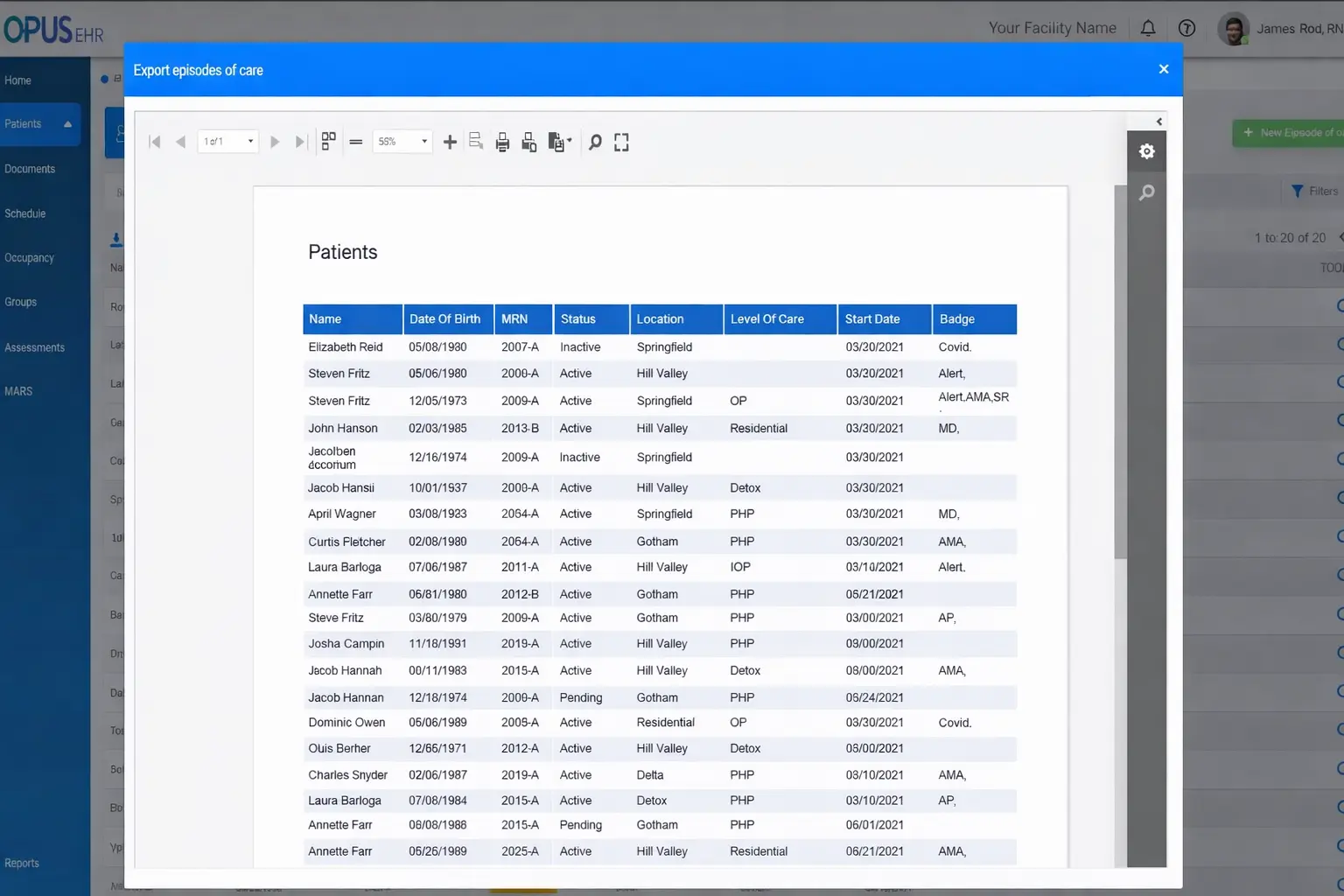Expand the export format dropdown arrow
The width and height of the screenshot is (1344, 896).
coord(568,142)
